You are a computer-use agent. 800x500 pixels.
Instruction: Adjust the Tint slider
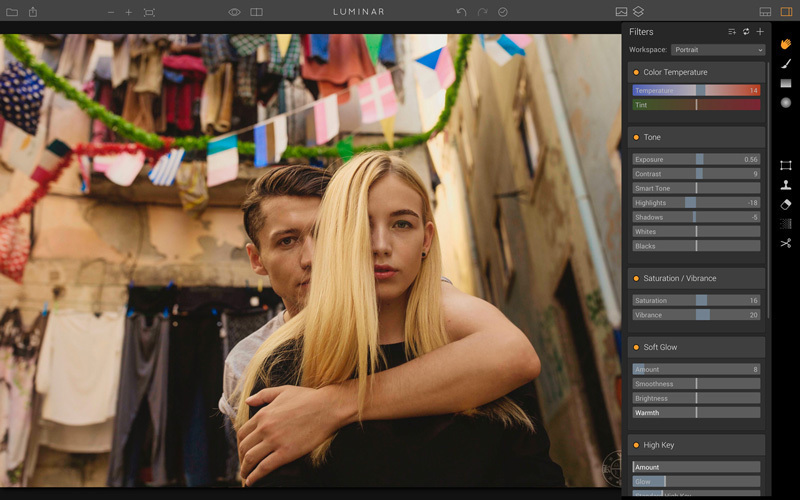pos(696,105)
